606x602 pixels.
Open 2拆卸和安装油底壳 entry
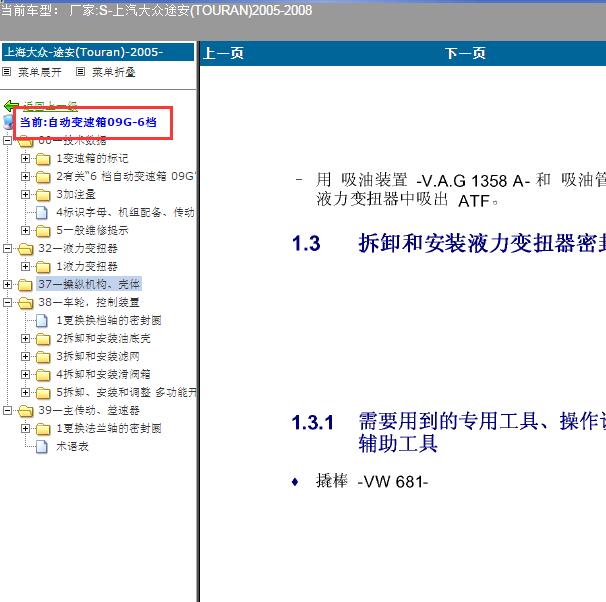(x=103, y=338)
